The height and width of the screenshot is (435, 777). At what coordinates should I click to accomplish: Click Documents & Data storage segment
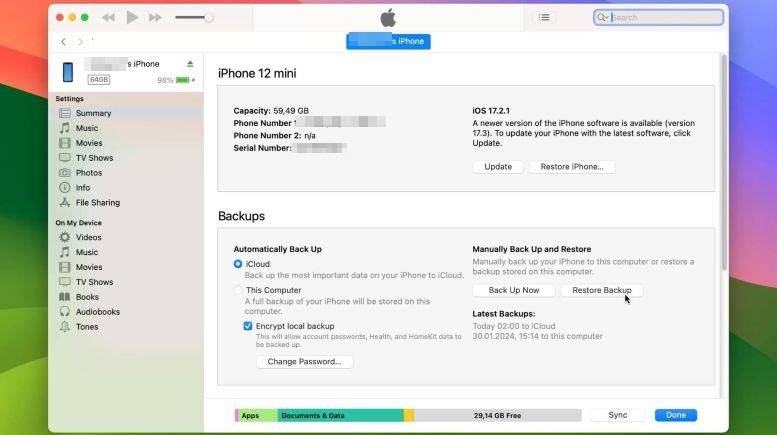click(x=340, y=416)
